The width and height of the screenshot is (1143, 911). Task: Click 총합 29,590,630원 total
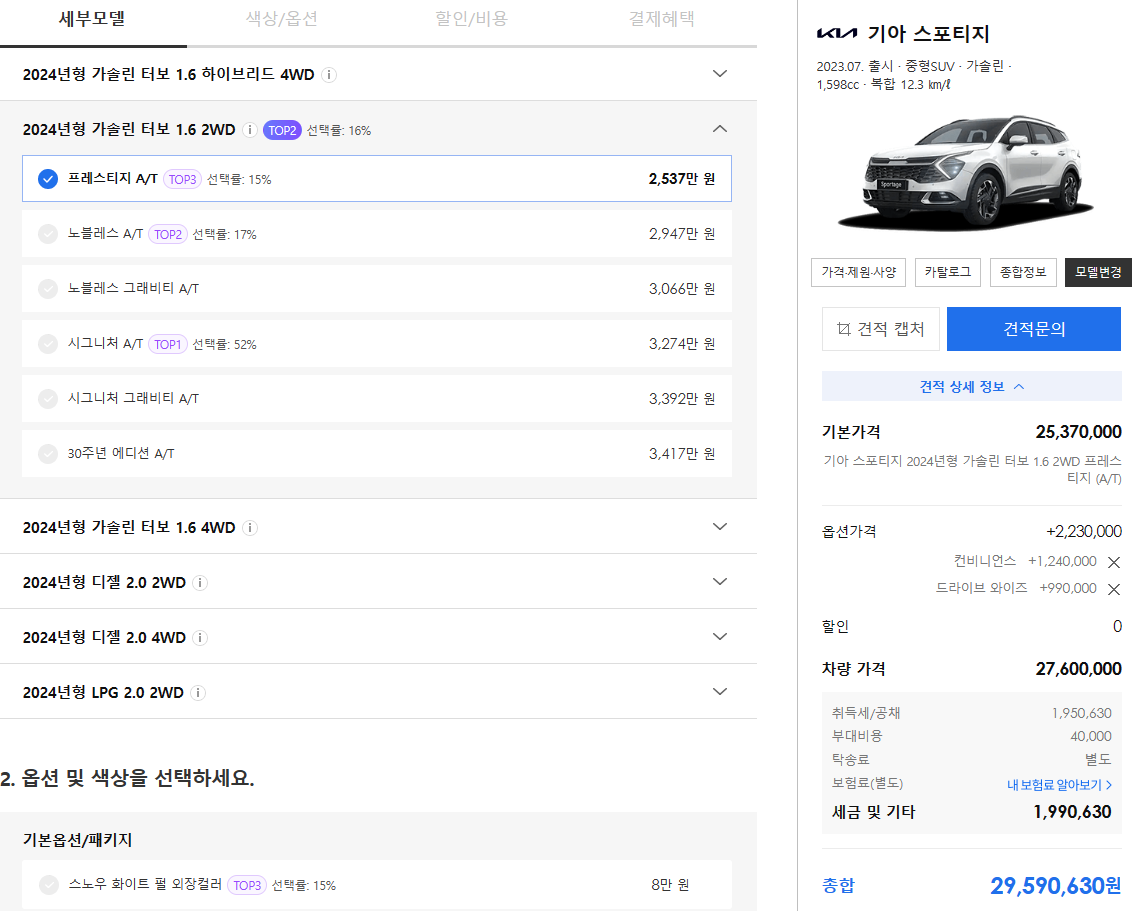(1056, 886)
